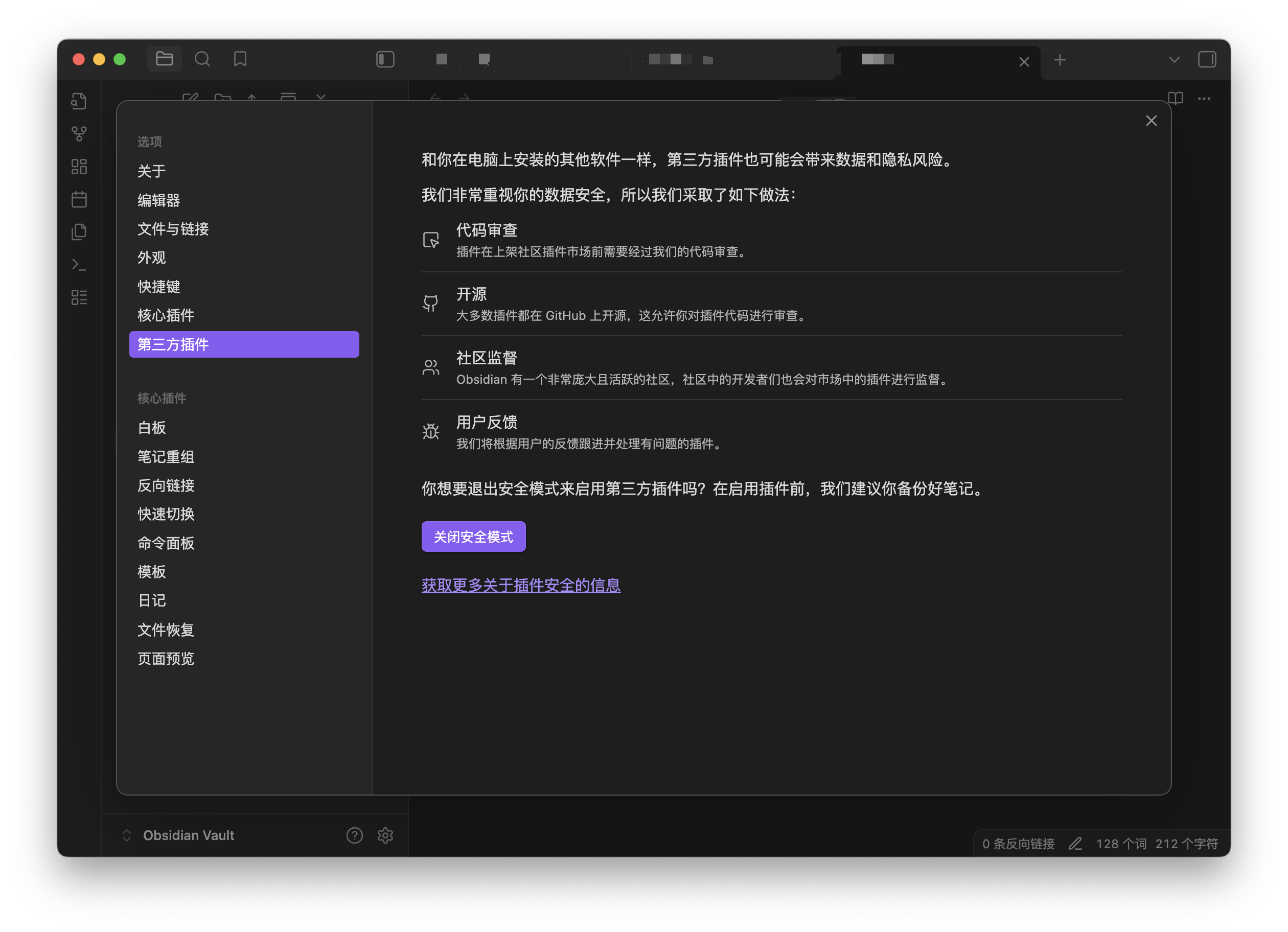Image resolution: width=1288 pixels, height=932 pixels.
Task: Open the 外观 settings section
Action: click(244, 258)
